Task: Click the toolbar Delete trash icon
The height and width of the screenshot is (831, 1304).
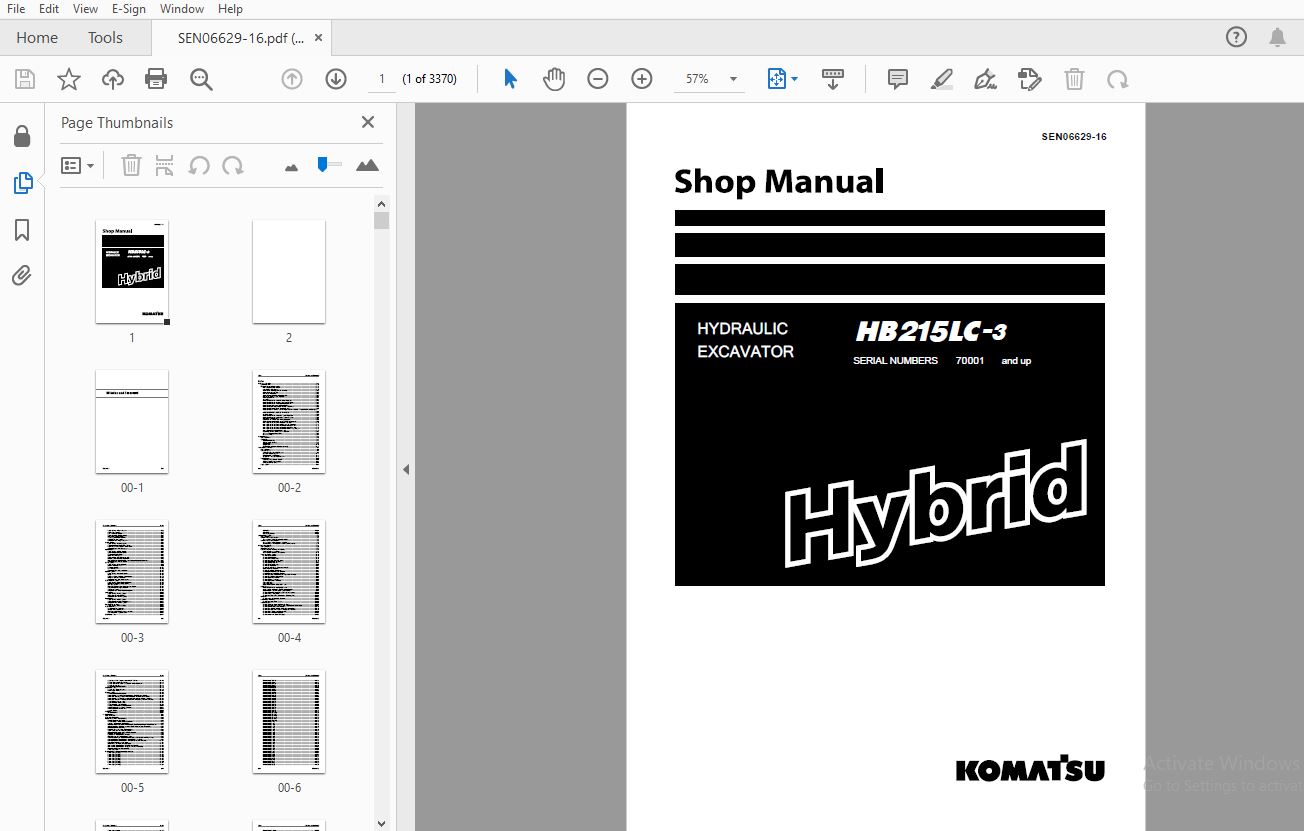Action: point(1074,79)
